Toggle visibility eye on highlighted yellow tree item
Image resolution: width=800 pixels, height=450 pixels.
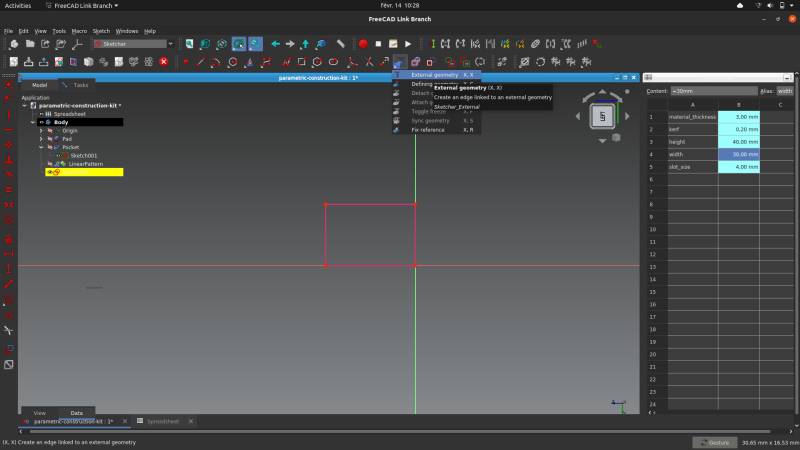pyautogui.click(x=49, y=172)
